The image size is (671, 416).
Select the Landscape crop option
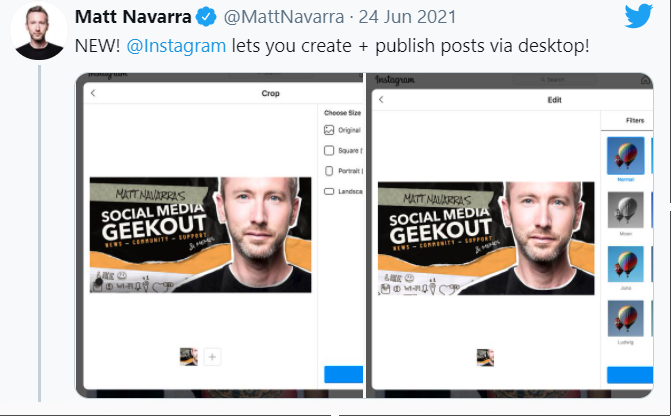(x=343, y=191)
